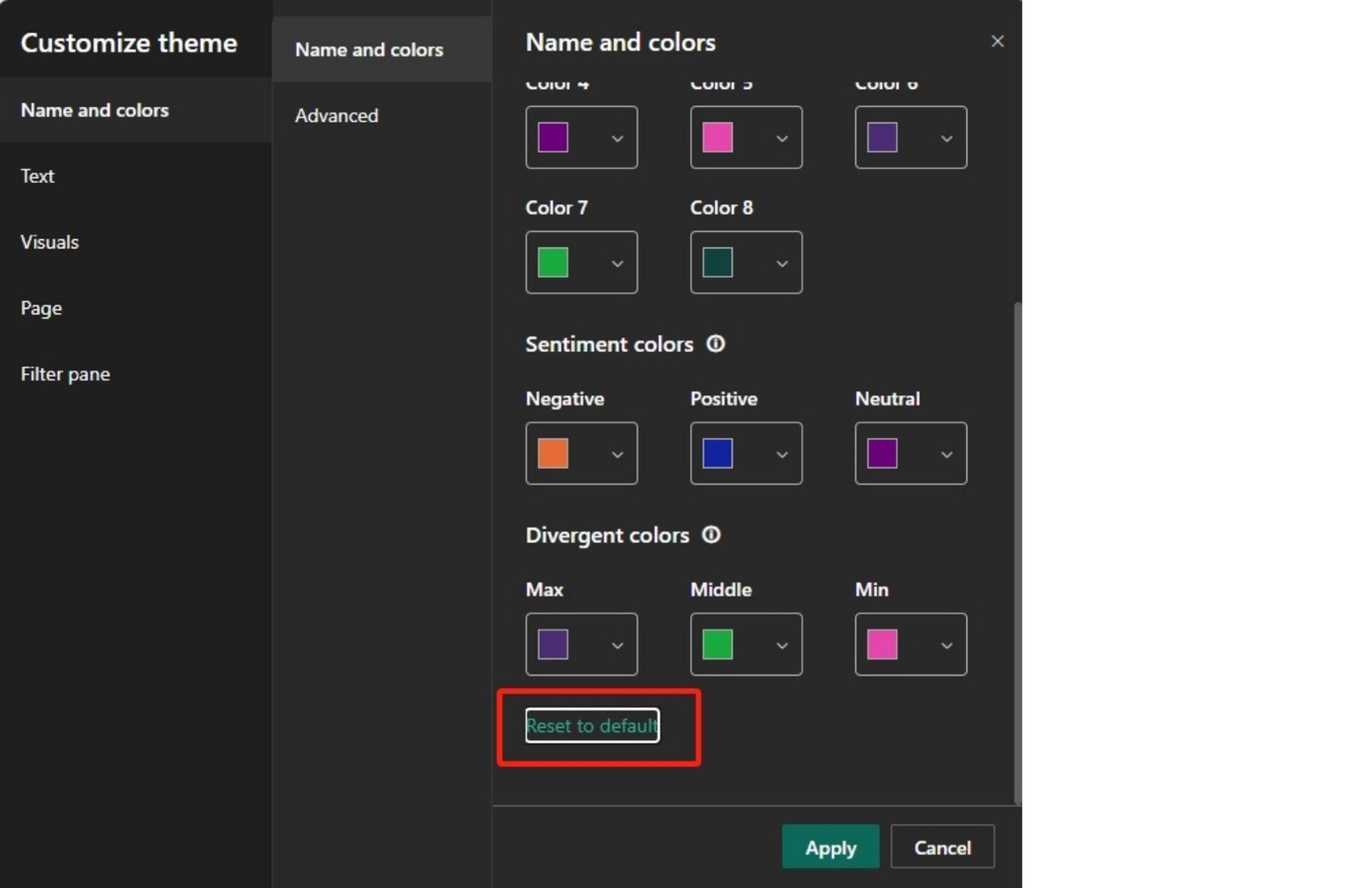Click the dark teal Color 8 swatch

point(717,262)
